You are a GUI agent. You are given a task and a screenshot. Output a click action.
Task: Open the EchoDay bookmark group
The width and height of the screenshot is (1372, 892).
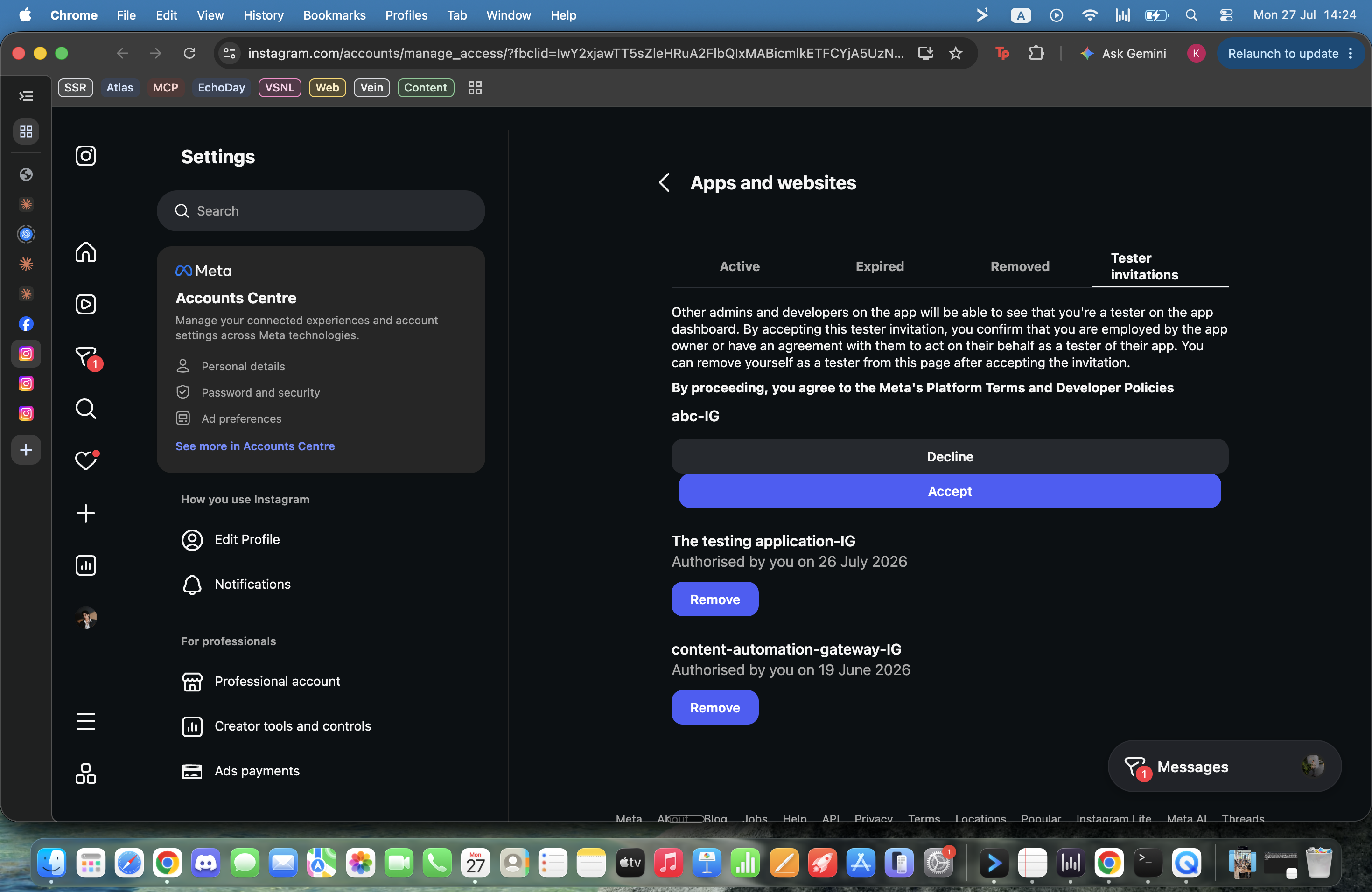221,88
